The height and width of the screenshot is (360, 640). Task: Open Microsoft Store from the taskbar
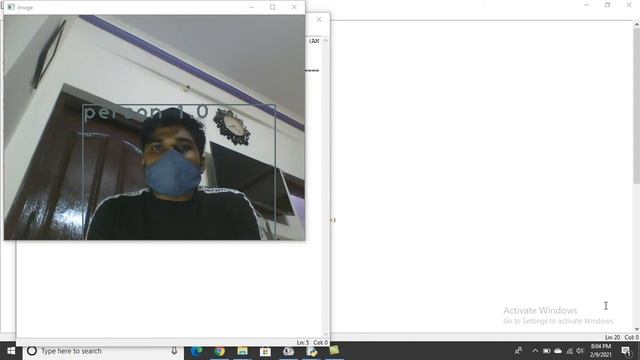coord(265,351)
